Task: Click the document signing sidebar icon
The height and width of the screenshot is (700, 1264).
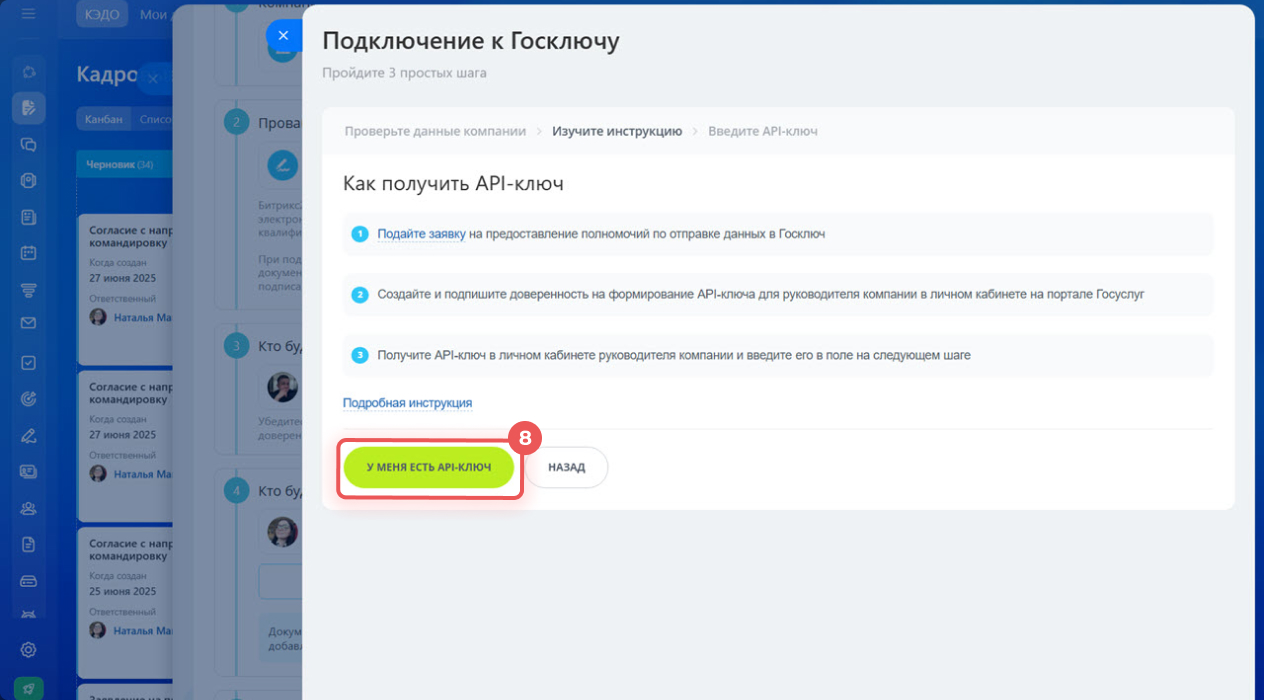Action: click(28, 108)
